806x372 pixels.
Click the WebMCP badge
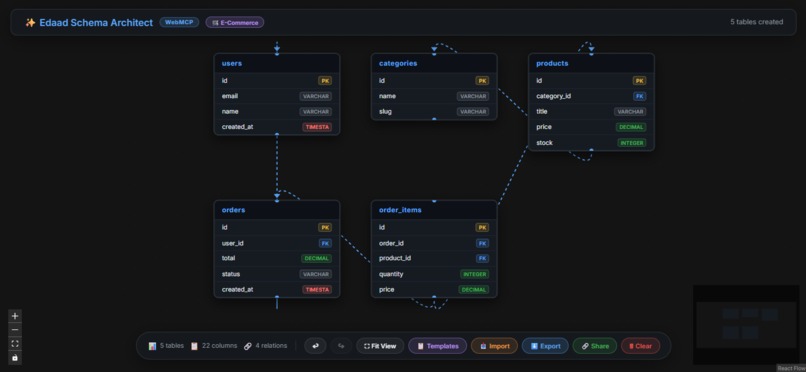(179, 22)
